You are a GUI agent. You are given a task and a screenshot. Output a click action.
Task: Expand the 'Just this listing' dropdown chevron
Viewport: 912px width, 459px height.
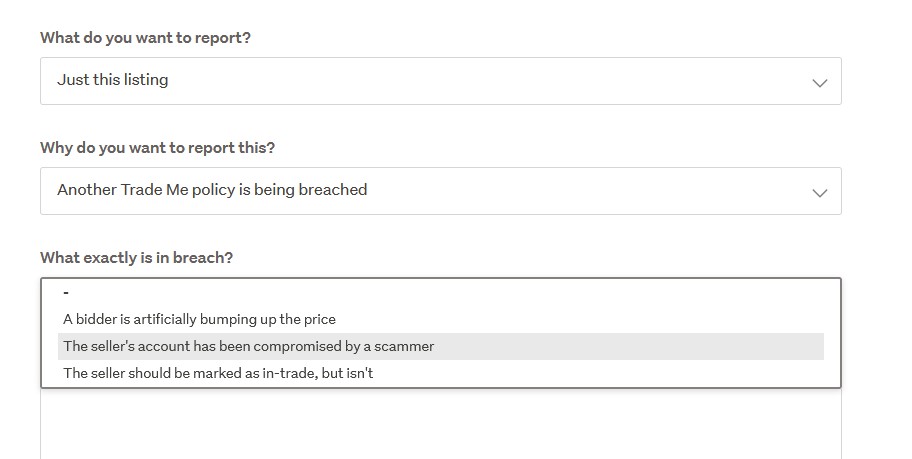click(x=820, y=82)
